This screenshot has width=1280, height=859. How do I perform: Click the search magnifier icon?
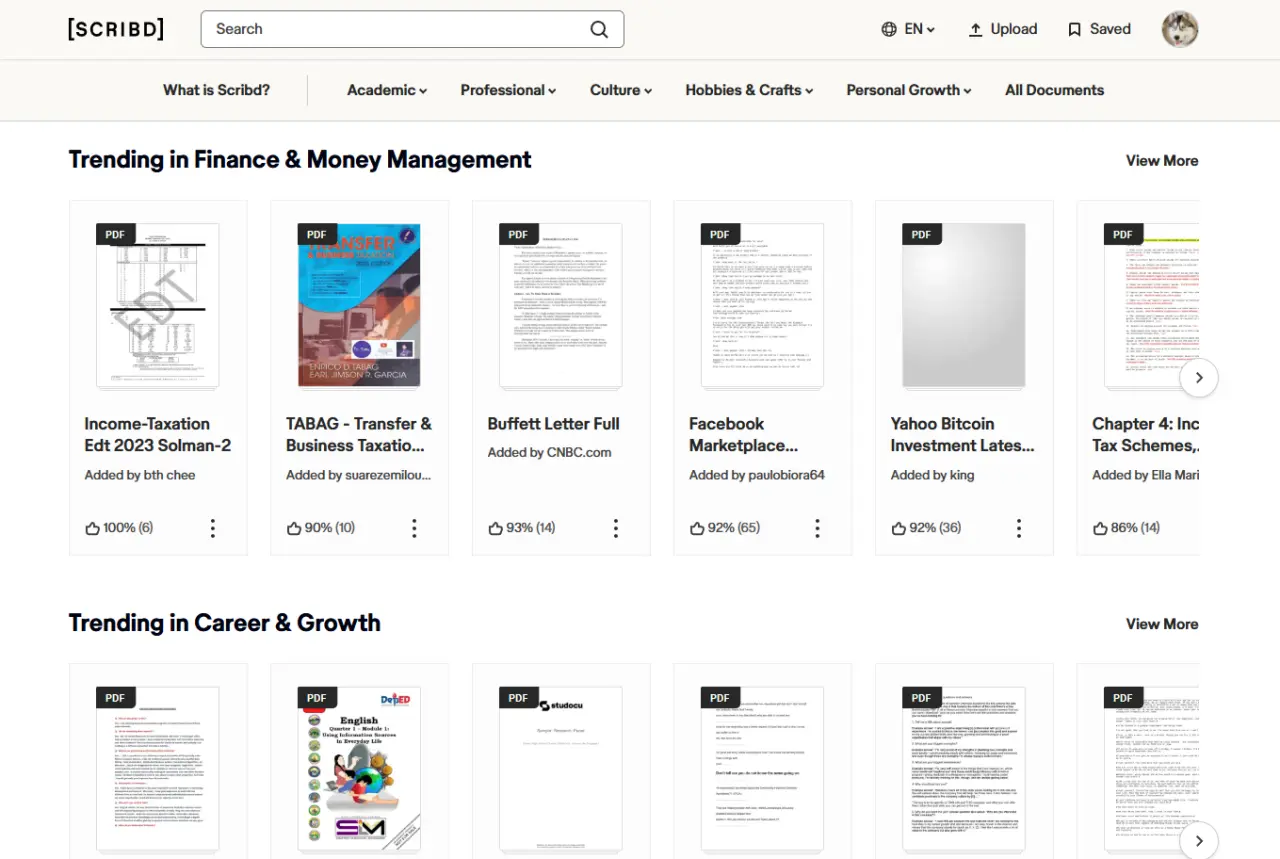click(599, 29)
